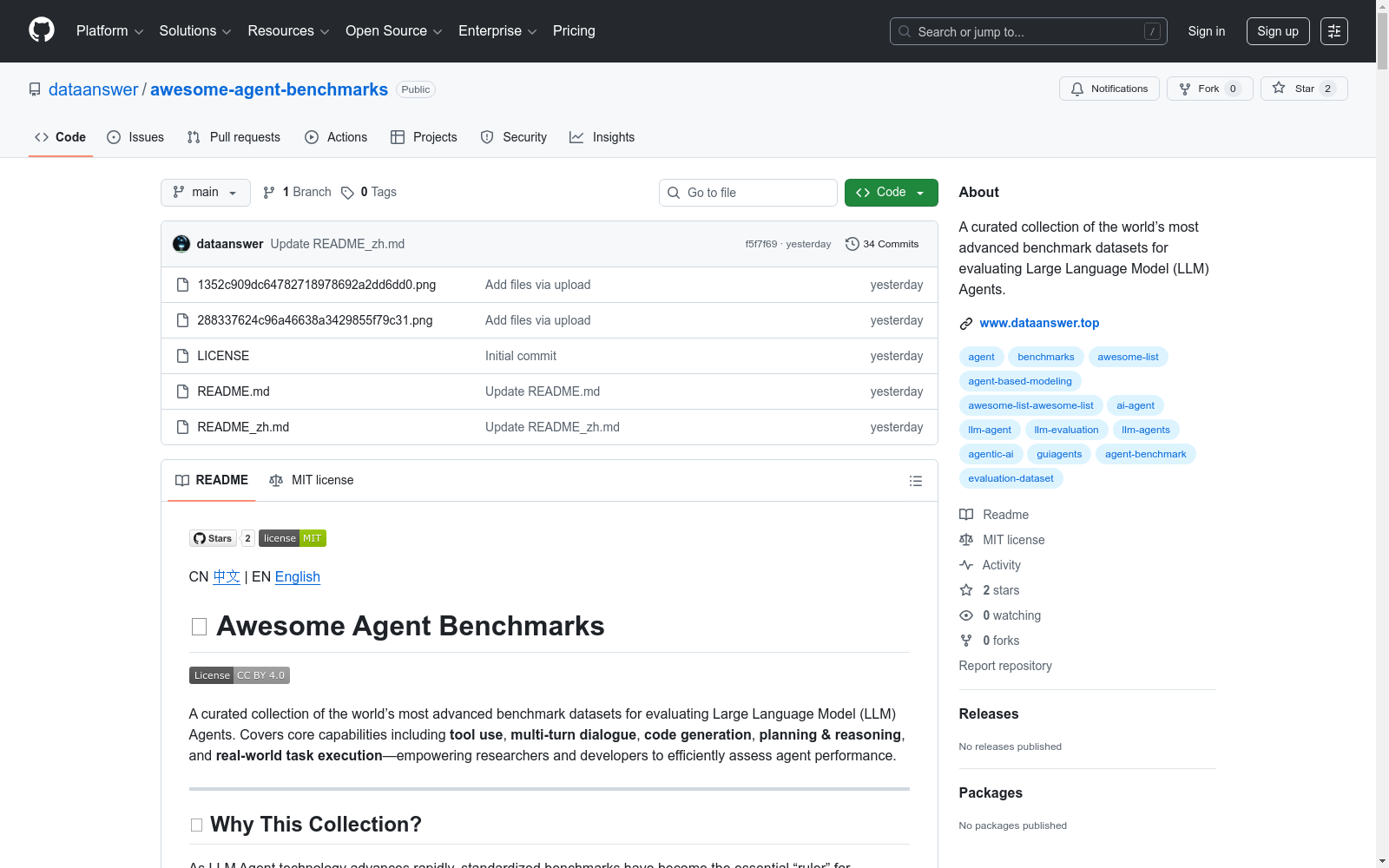This screenshot has height=868, width=1389.
Task: Expand the Open Source menu
Action: [x=394, y=31]
